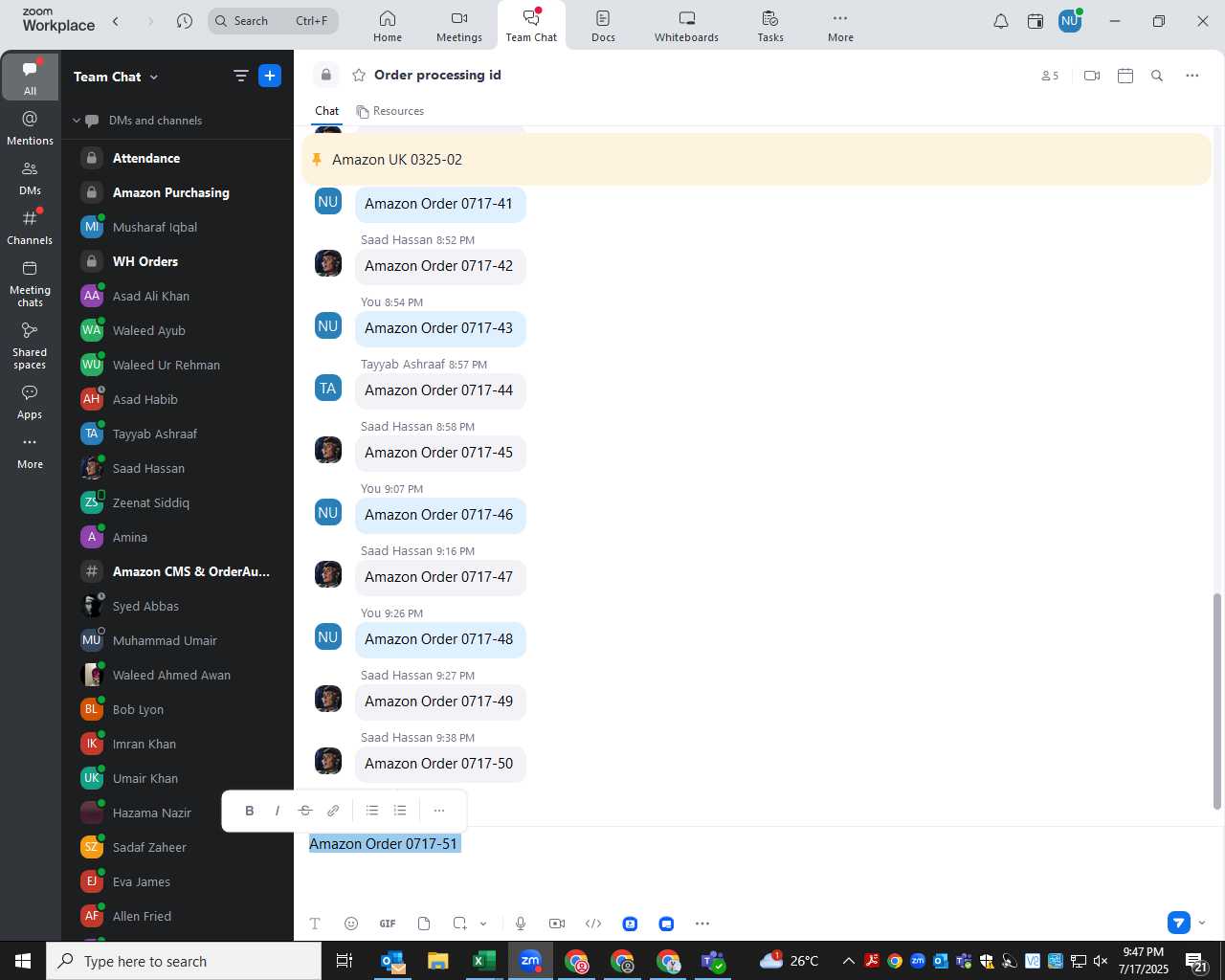Select the Chat tab
Viewport: 1225px width, 980px height.
click(x=327, y=111)
